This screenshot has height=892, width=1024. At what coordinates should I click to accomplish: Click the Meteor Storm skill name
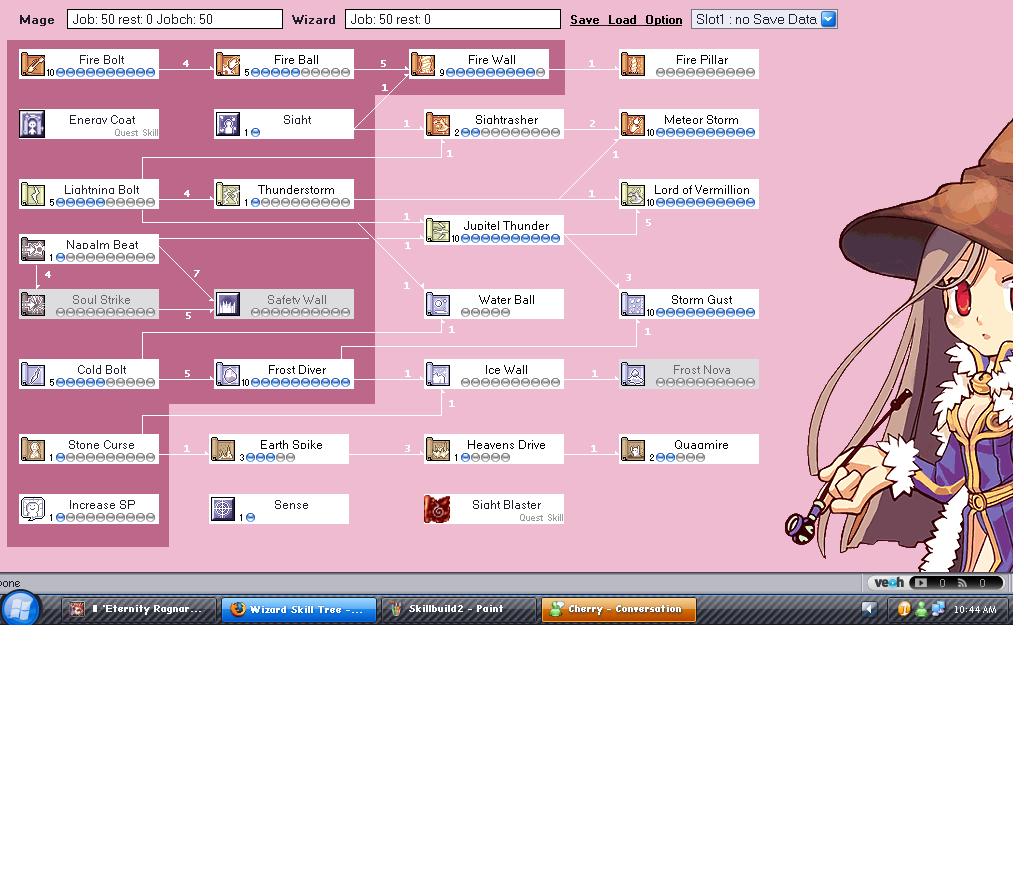point(701,119)
